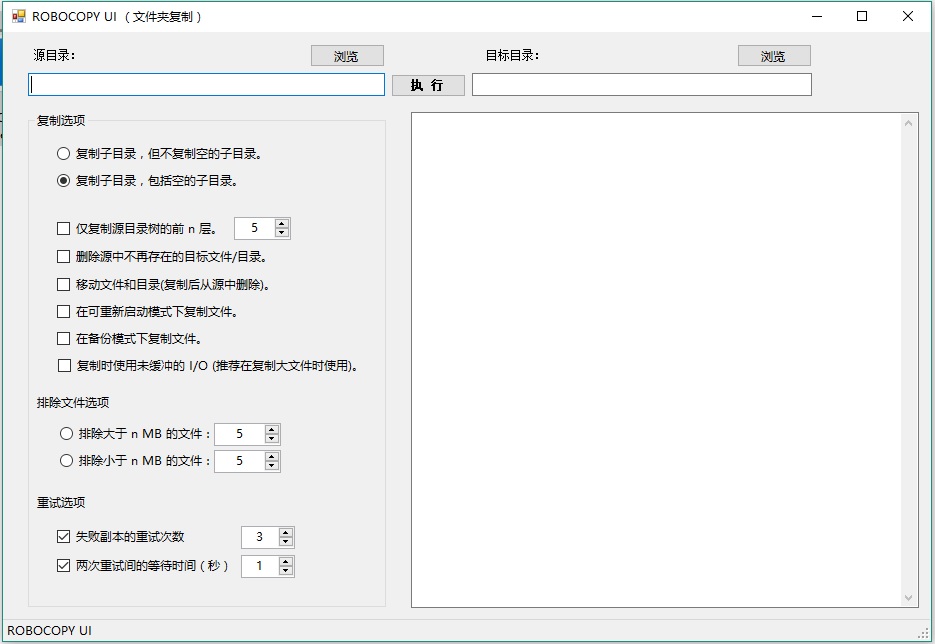Decrease 失败副本的重试次数 spinner value
This screenshot has width=935, height=644.
click(x=286, y=542)
